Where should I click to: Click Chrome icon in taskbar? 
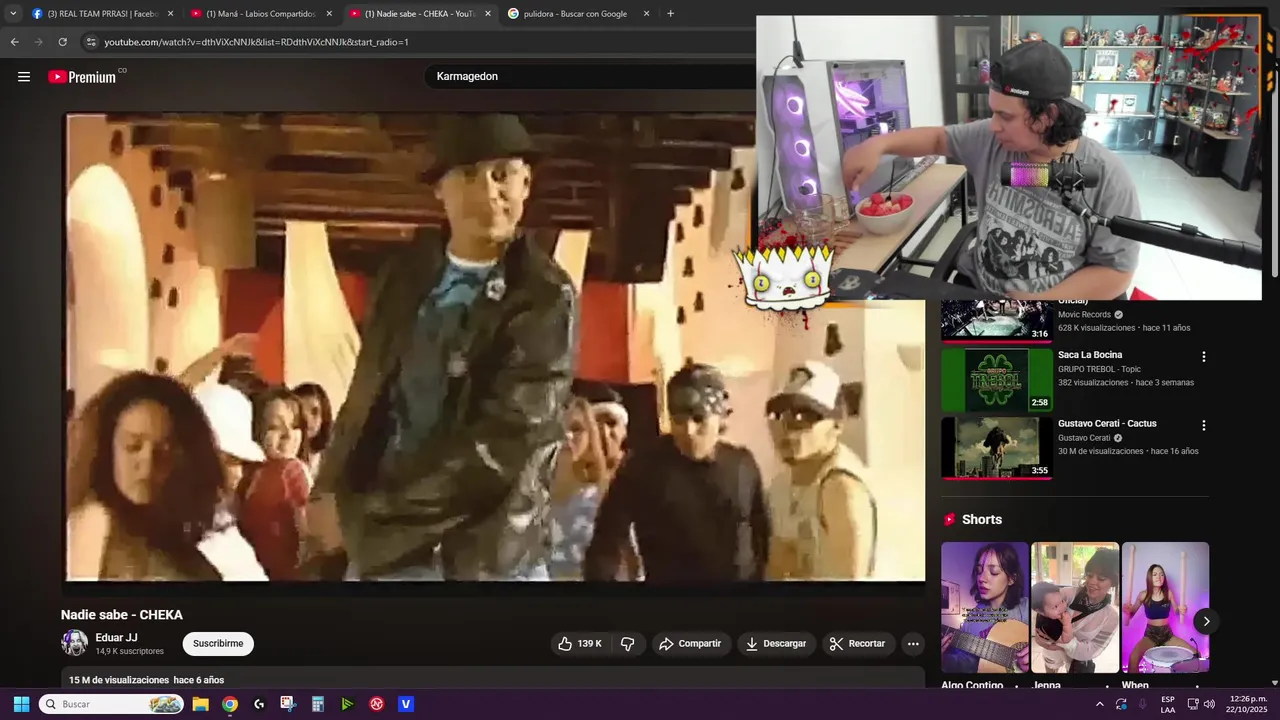(x=230, y=704)
